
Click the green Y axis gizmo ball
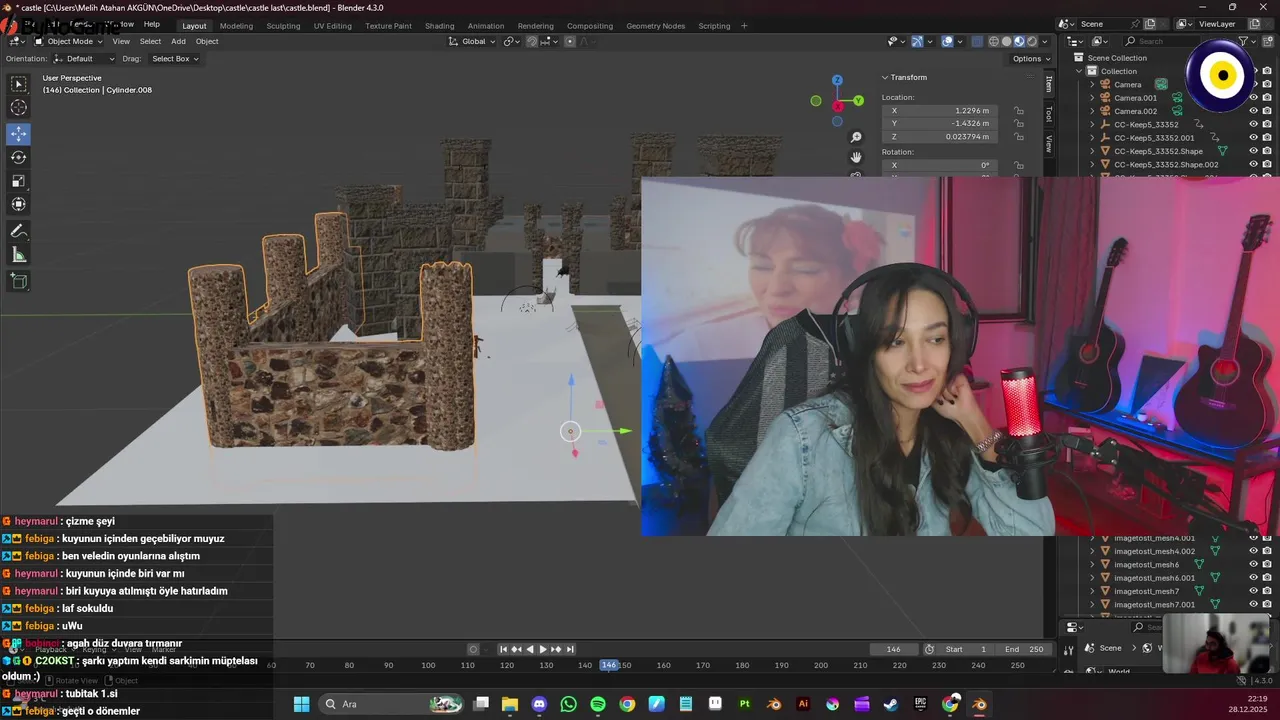point(858,101)
